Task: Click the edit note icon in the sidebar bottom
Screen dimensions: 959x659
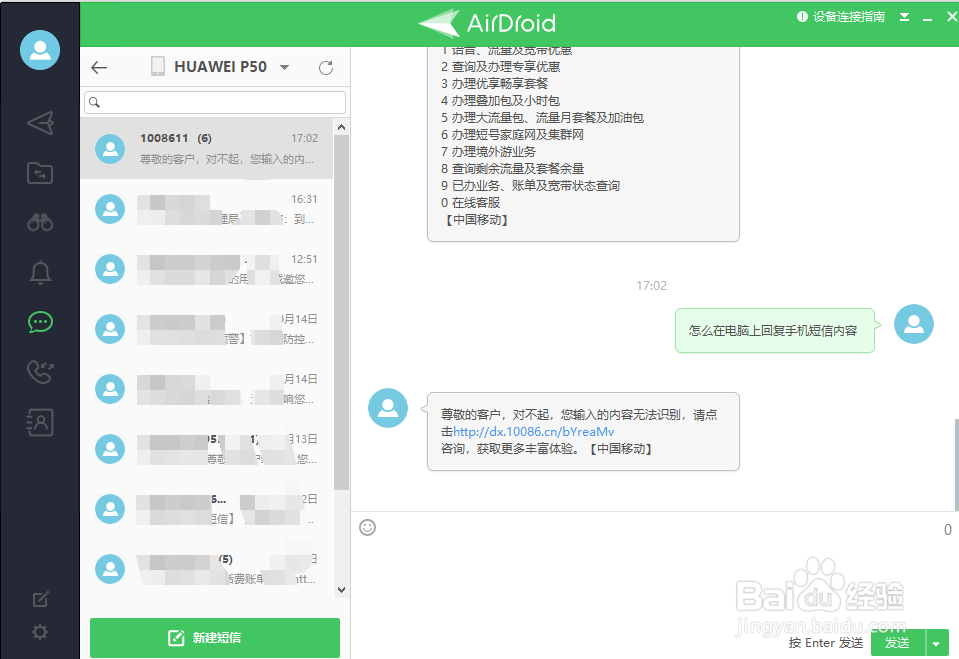Action: (40, 599)
